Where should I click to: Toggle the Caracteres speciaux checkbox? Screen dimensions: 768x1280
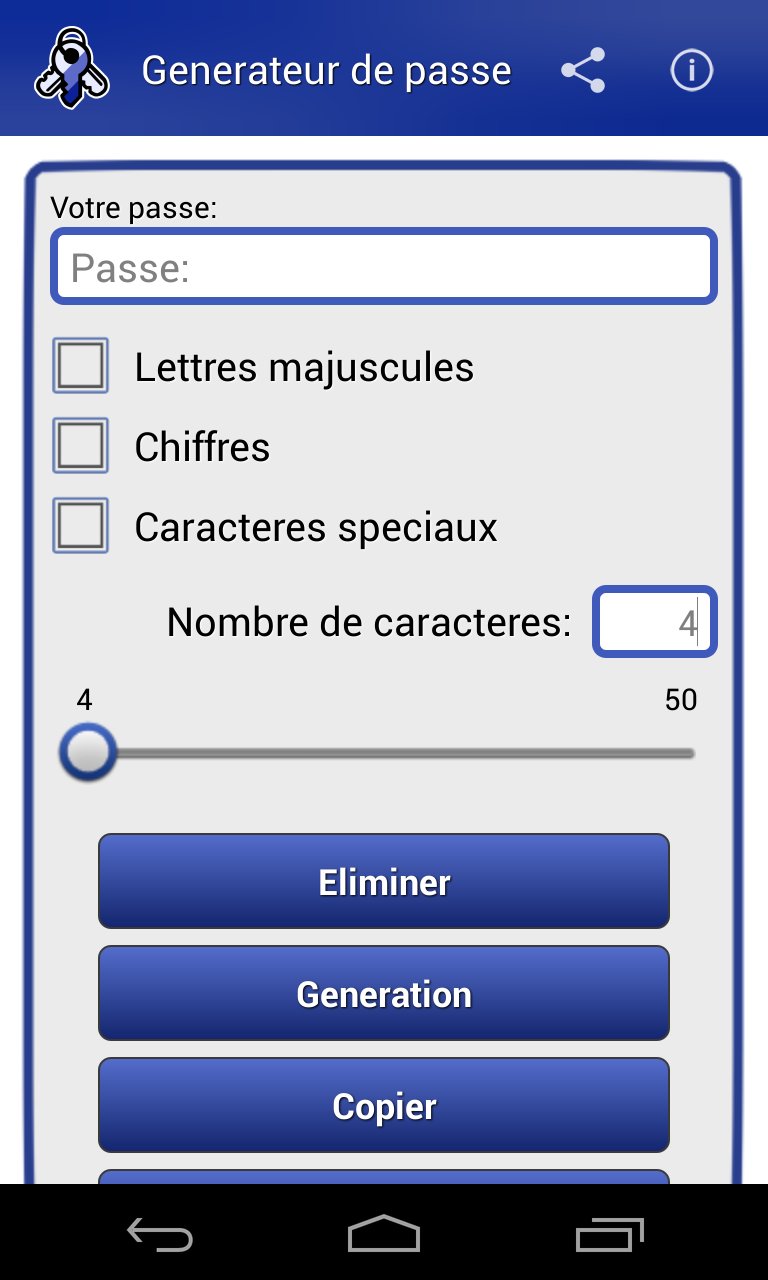pyautogui.click(x=81, y=526)
